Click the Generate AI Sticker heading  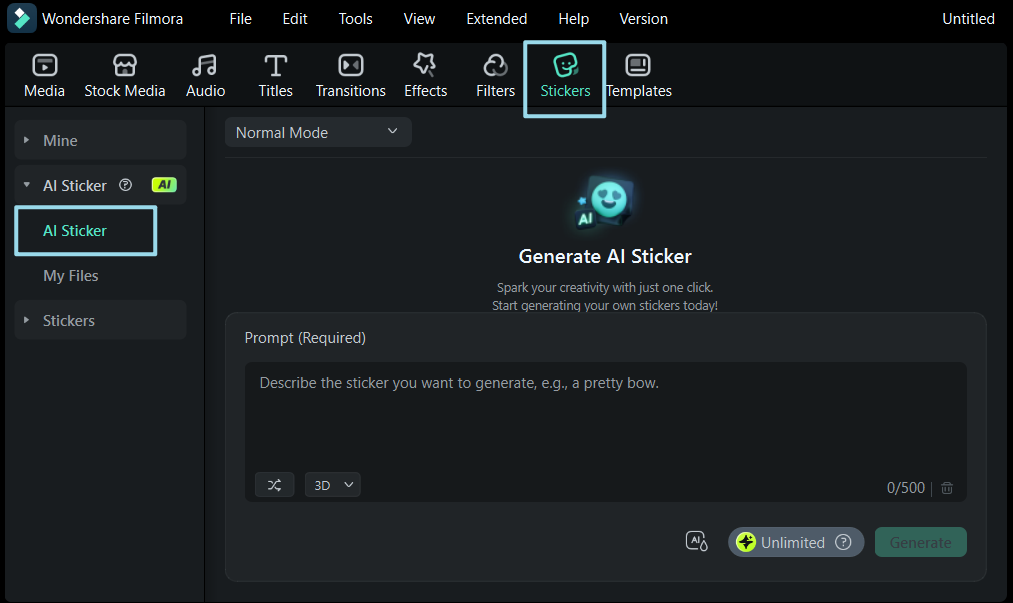pyautogui.click(x=605, y=257)
